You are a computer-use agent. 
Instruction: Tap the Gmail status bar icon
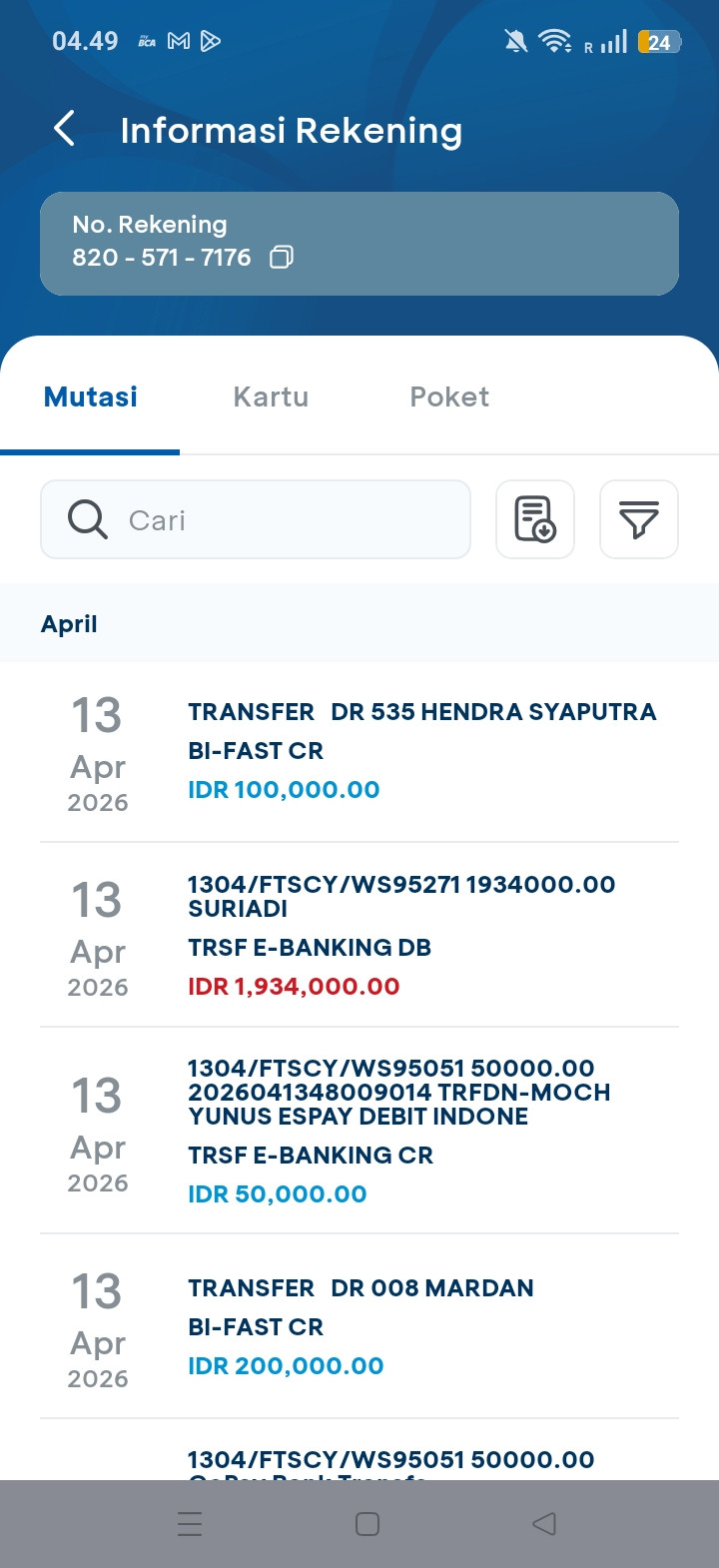tap(179, 41)
